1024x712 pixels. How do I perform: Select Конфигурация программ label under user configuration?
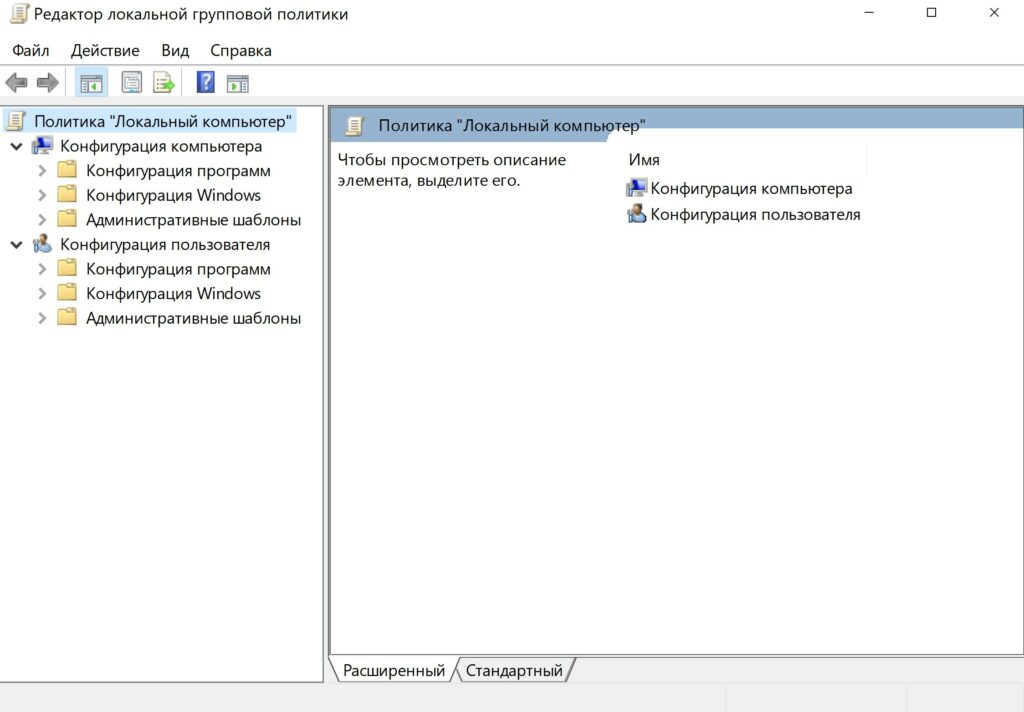tap(178, 268)
